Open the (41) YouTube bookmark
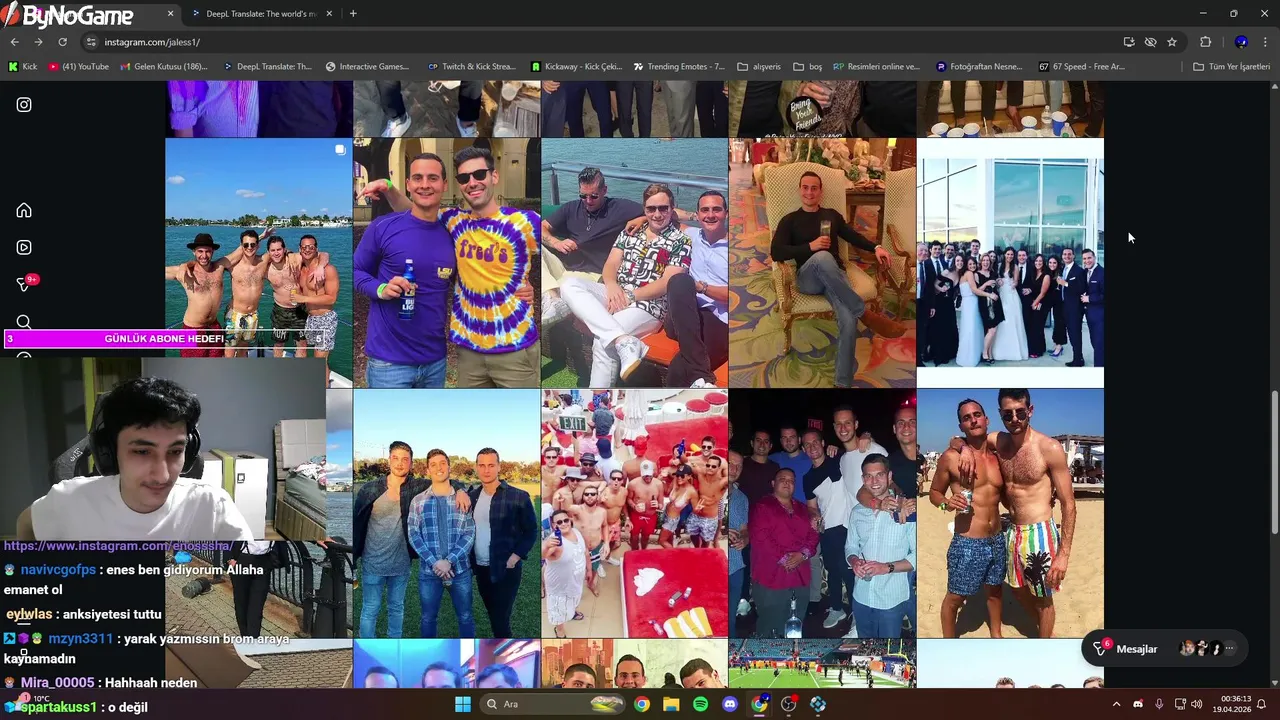The height and width of the screenshot is (720, 1280). [78, 67]
